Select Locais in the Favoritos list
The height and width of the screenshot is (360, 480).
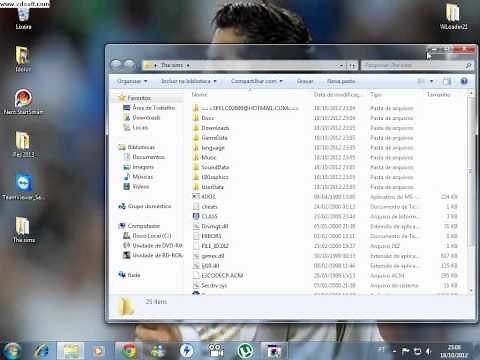(136, 127)
